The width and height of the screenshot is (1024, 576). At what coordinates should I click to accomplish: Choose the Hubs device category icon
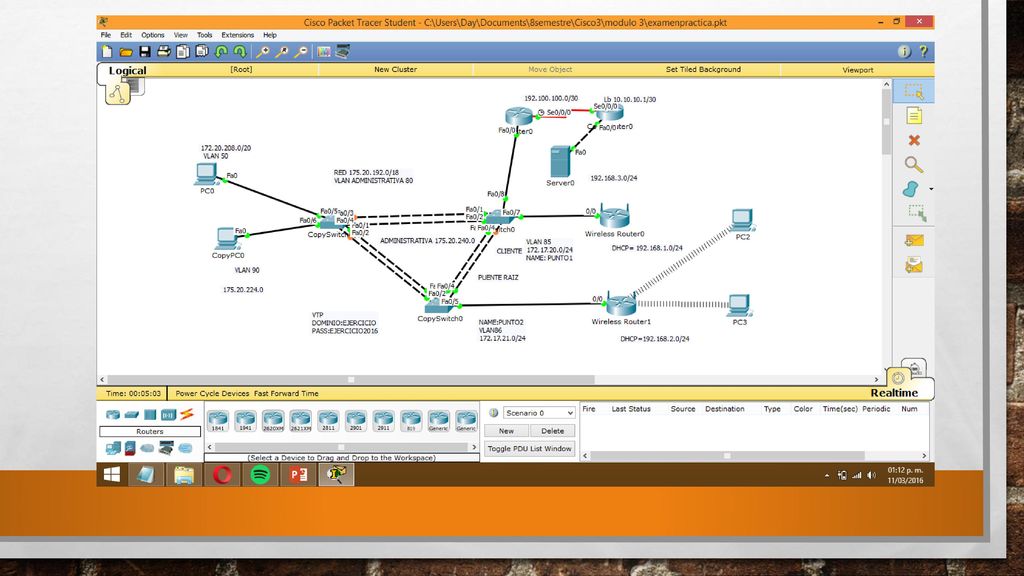[x=150, y=415]
